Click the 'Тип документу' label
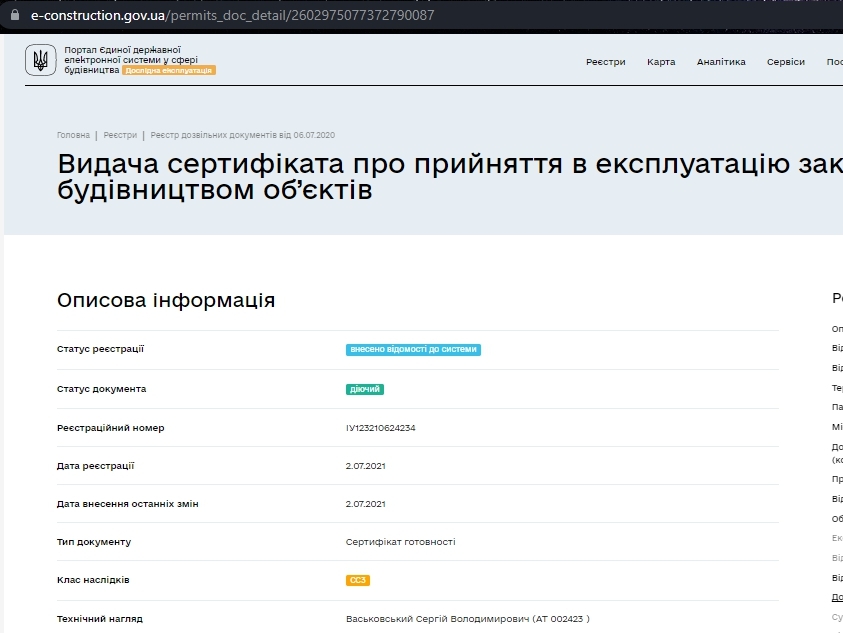This screenshot has width=843, height=633. (94, 542)
